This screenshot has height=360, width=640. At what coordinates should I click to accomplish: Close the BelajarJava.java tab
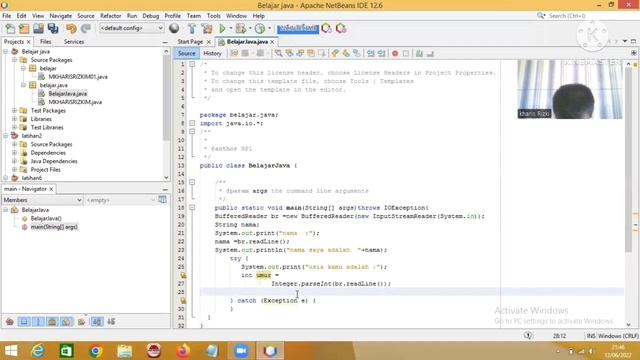(x=272, y=42)
